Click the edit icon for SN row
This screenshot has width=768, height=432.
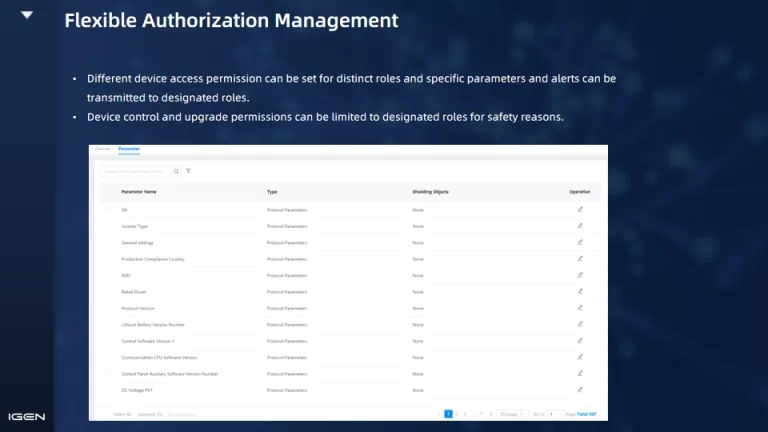point(580,210)
